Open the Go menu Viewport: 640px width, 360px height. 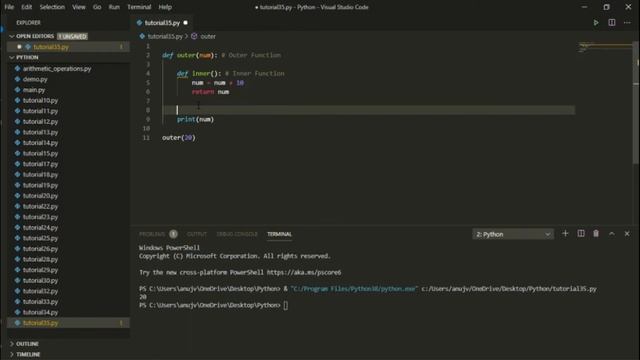click(97, 7)
